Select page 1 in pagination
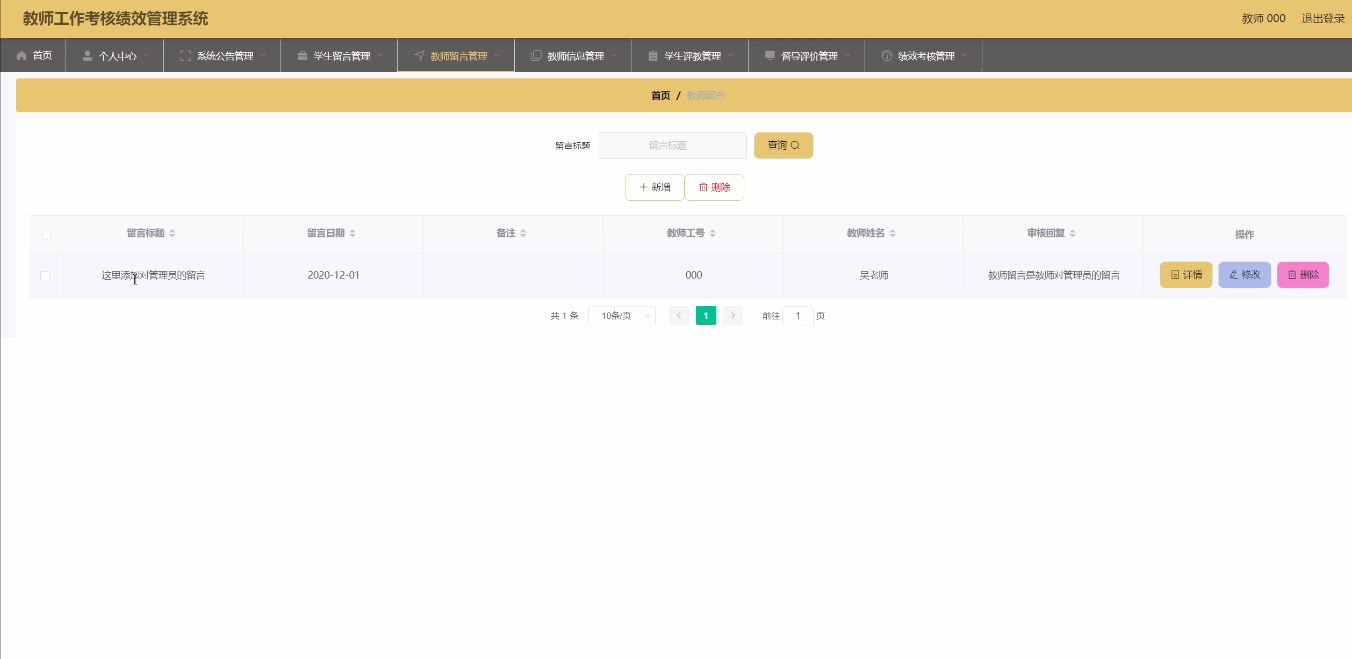The height and width of the screenshot is (659, 1352). coord(706,316)
